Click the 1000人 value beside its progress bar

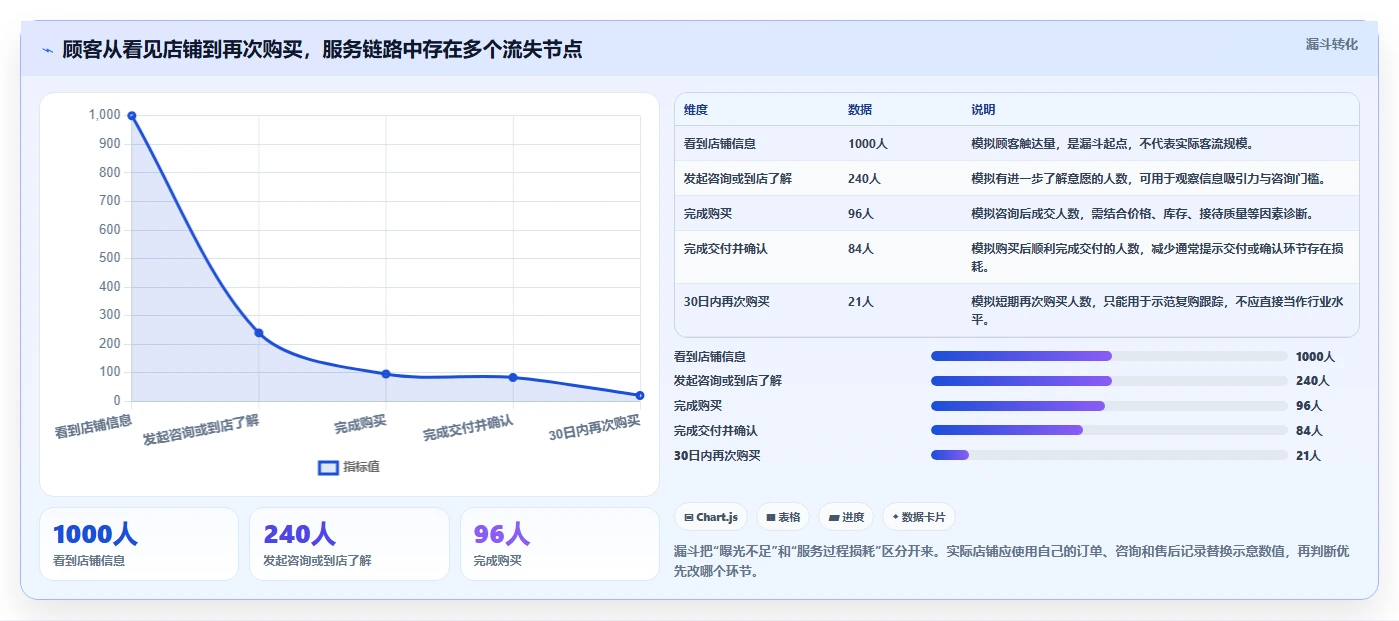(1315, 356)
